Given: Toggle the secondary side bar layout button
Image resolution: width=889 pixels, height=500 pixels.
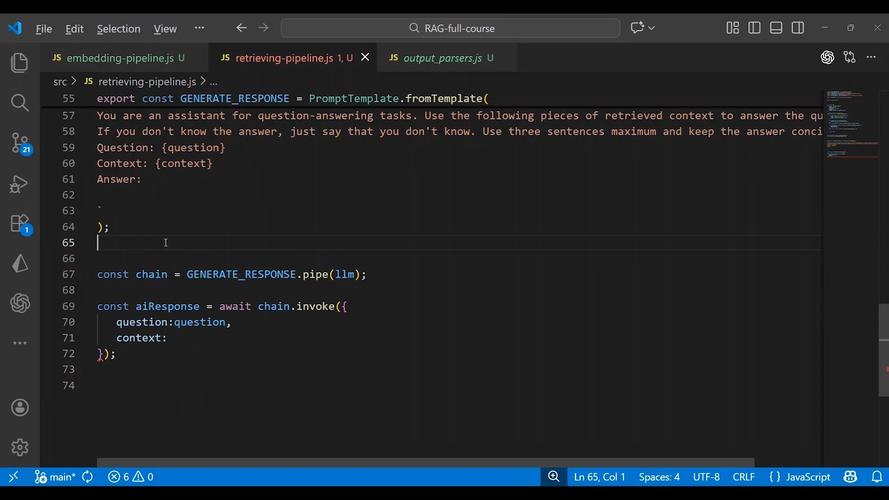Looking at the screenshot, I should (798, 28).
